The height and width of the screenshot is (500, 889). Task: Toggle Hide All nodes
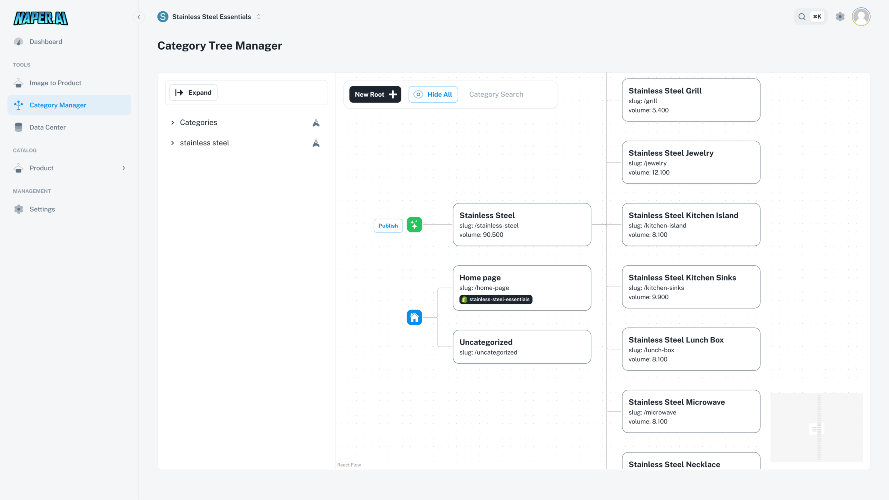tap(433, 94)
